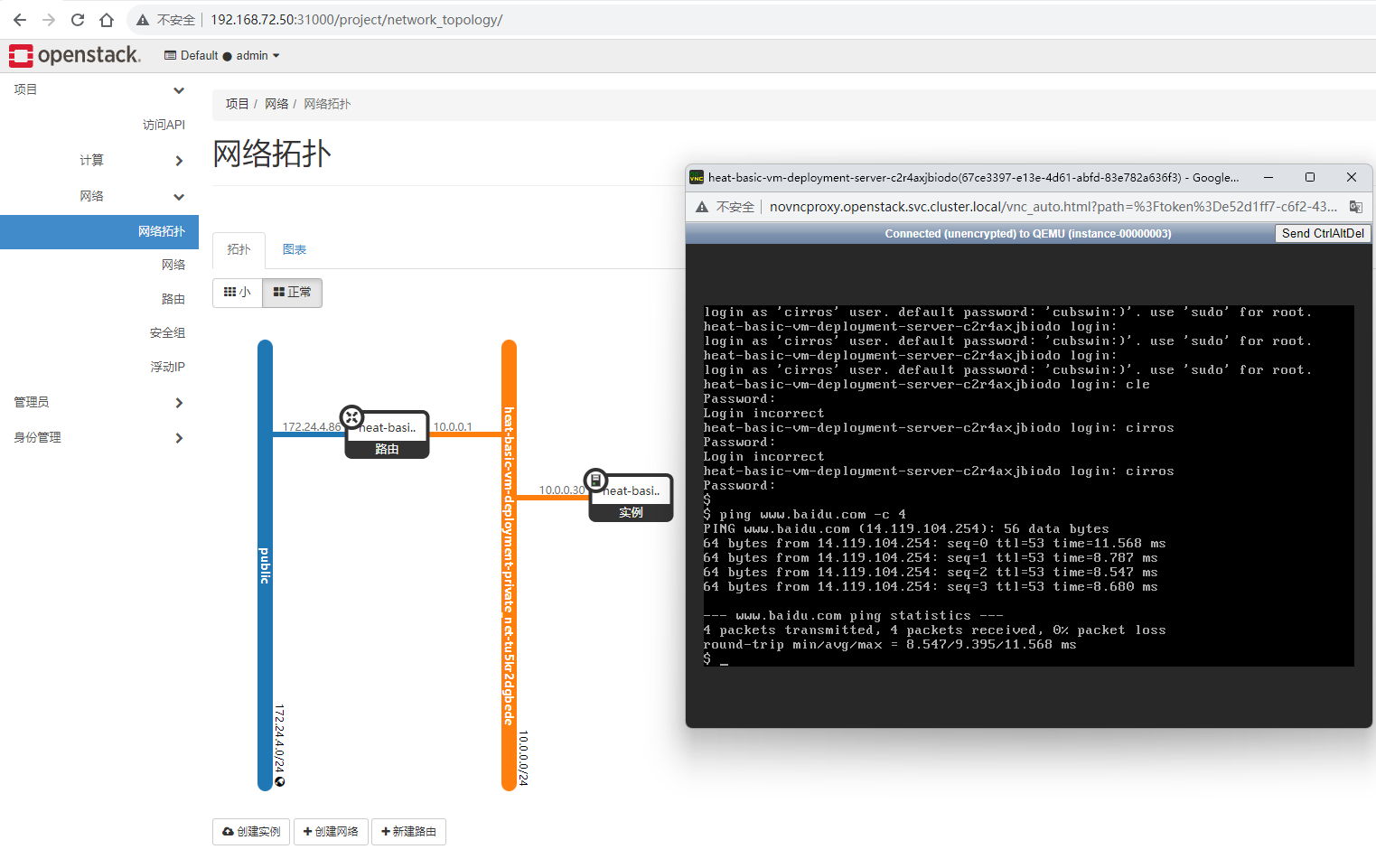Screen dimensions: 1376x868
Task: Open 访问API in sidebar
Action: click(x=164, y=125)
